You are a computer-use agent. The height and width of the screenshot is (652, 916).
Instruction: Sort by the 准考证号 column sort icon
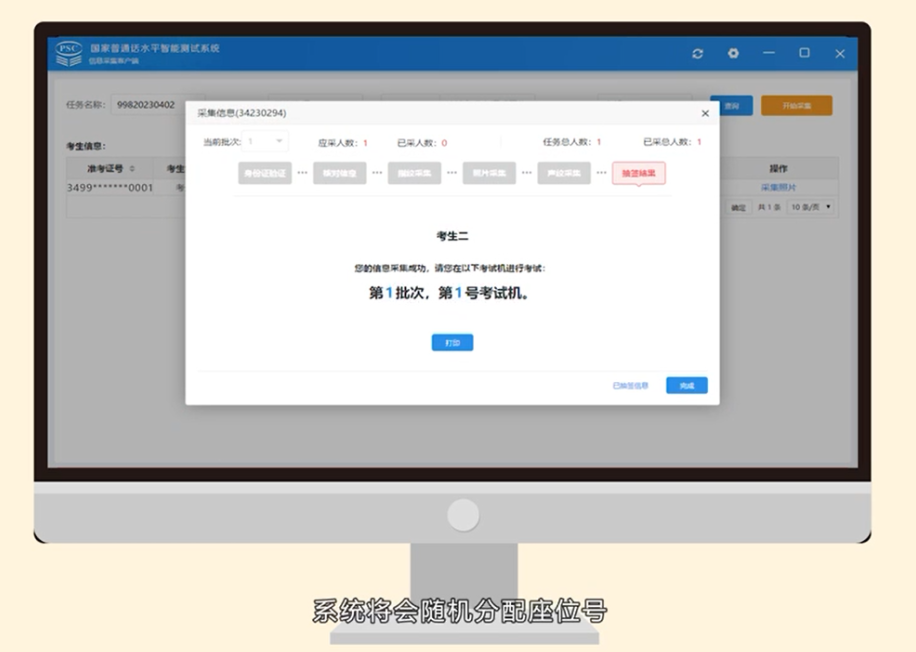[x=132, y=169]
